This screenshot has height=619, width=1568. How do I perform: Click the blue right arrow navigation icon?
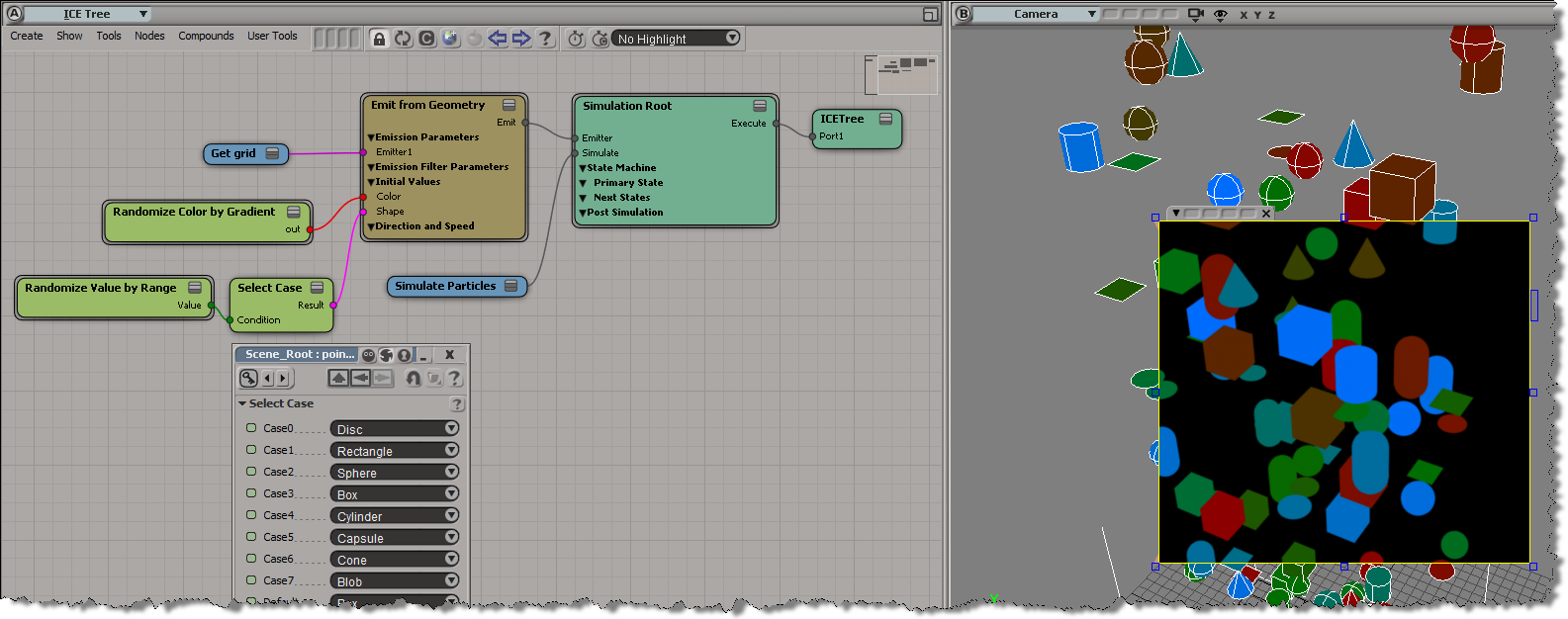click(x=521, y=39)
